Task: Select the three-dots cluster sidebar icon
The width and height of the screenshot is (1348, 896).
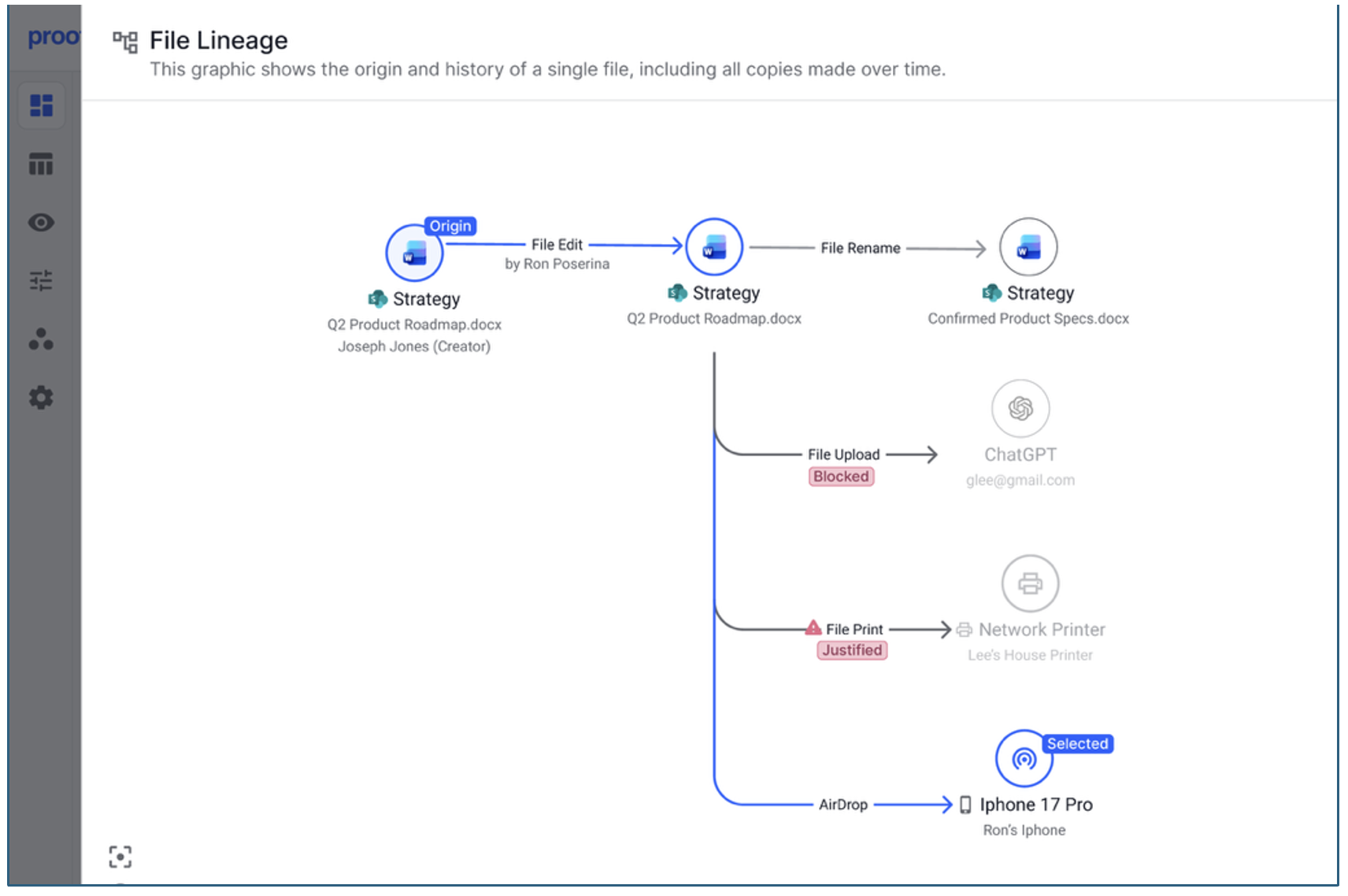Action: point(41,339)
